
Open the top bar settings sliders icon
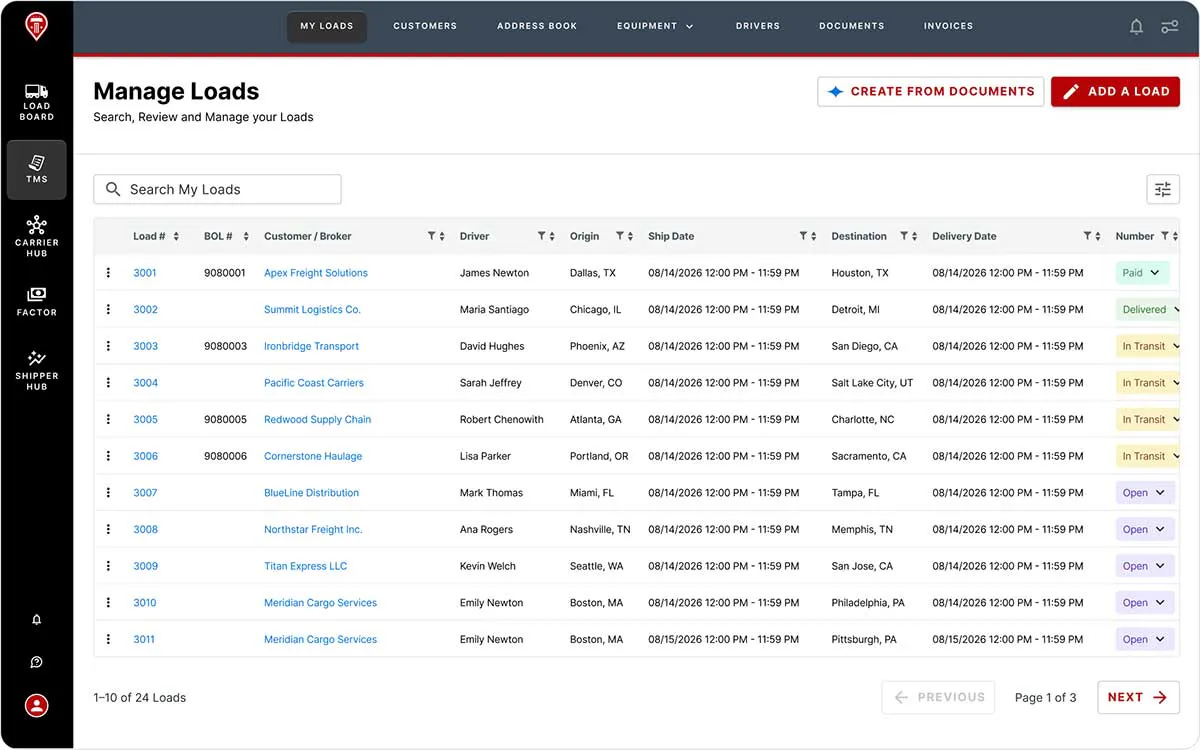(1169, 27)
